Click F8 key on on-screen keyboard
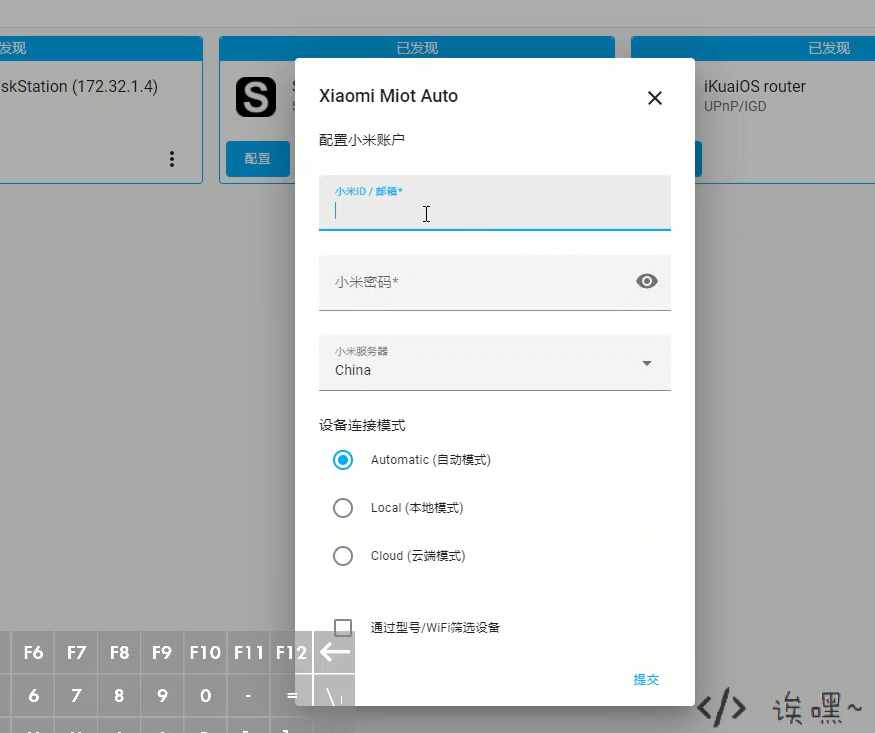Image resolution: width=875 pixels, height=733 pixels. (119, 652)
